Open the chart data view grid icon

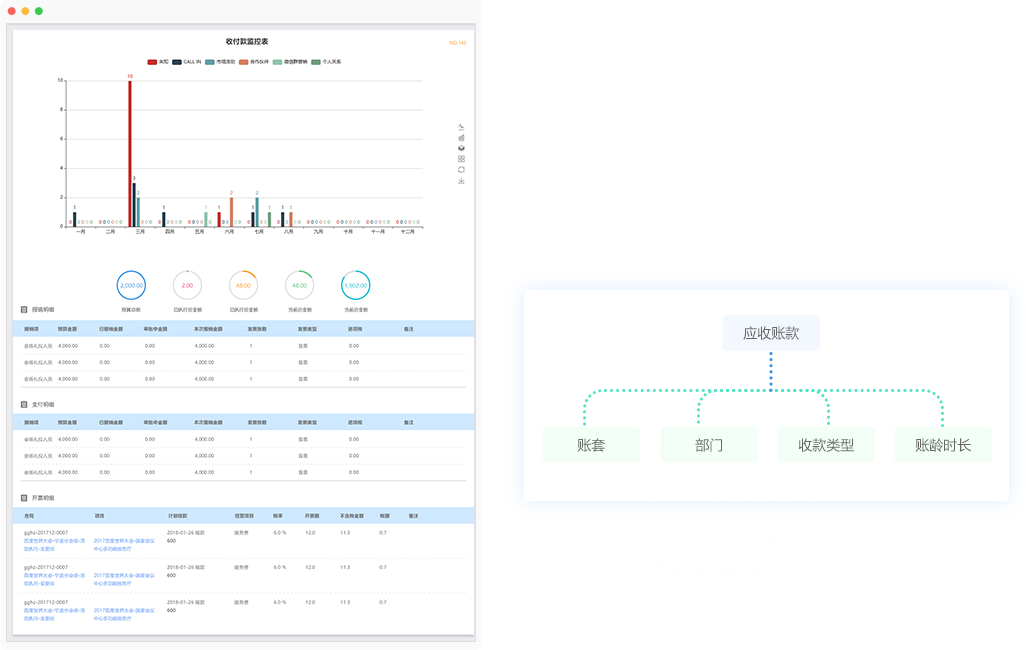[461, 159]
